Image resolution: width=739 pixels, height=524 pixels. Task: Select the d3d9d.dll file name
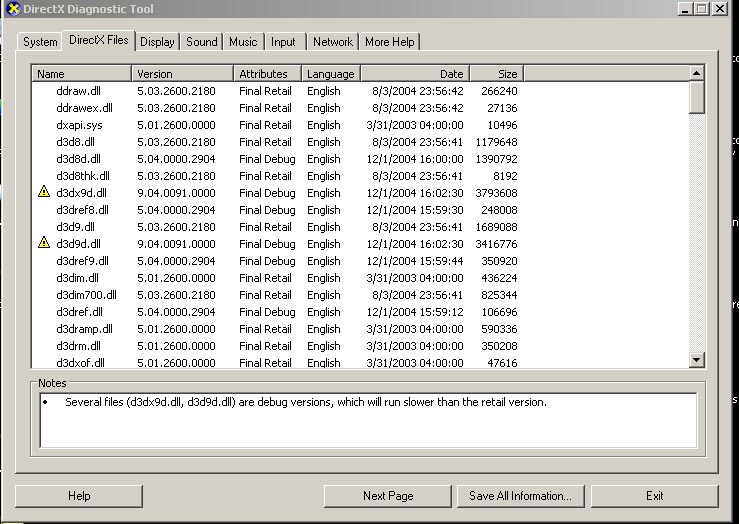click(x=78, y=244)
